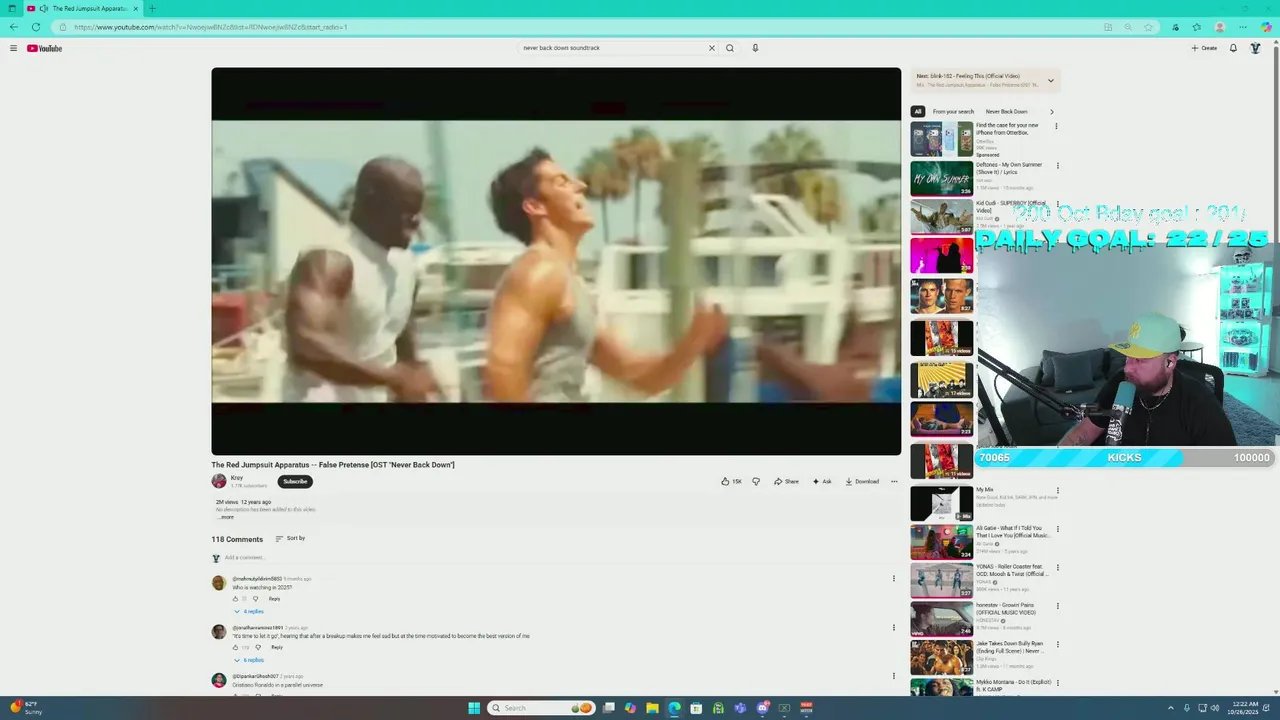Open Discord from taskbar

tap(762, 708)
